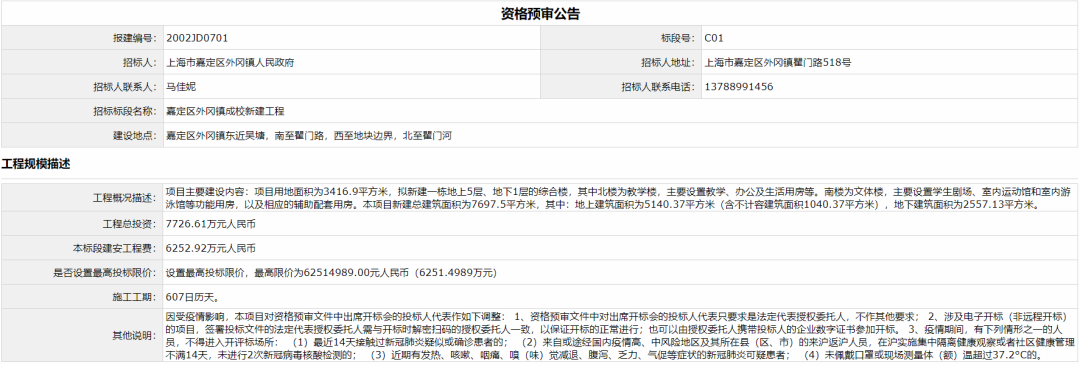The width and height of the screenshot is (1080, 365).
Task: Click the 招标人联系电话 label
Action: tap(660, 87)
